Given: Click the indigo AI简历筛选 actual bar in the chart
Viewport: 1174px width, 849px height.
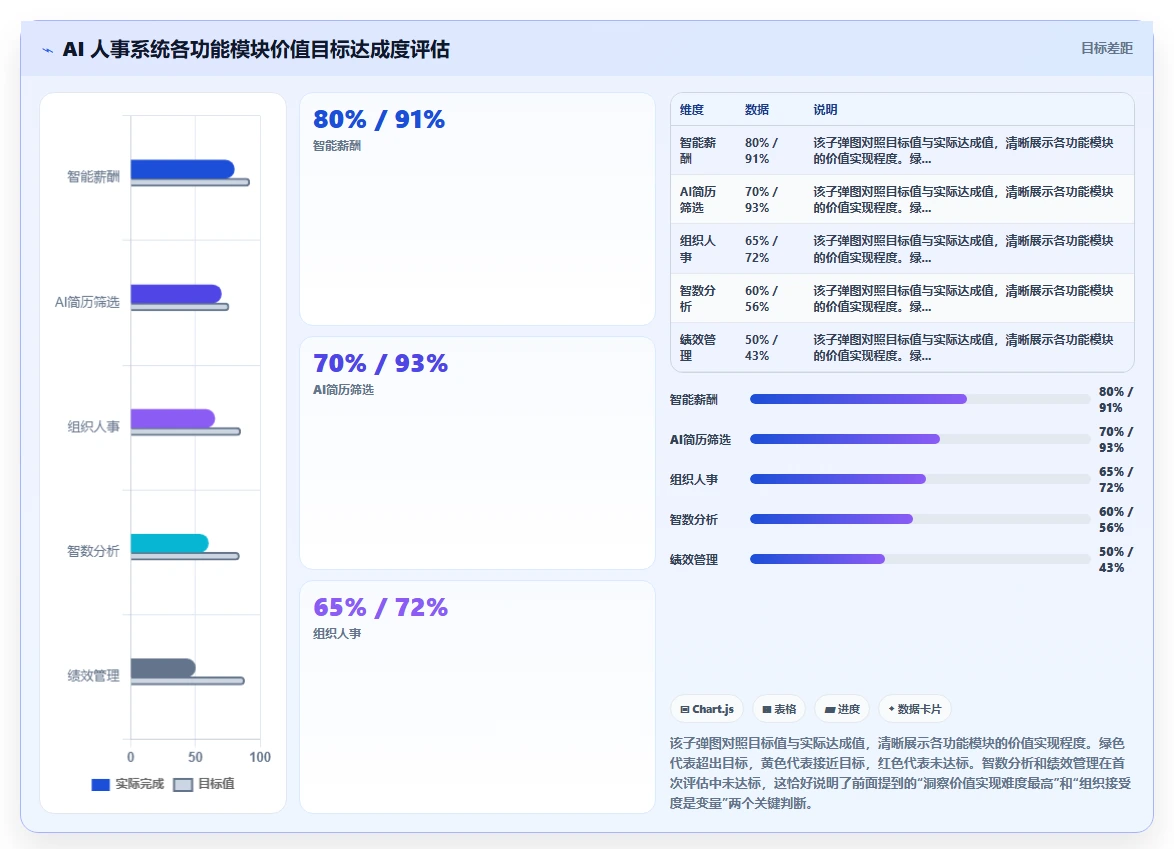Looking at the screenshot, I should click(176, 294).
